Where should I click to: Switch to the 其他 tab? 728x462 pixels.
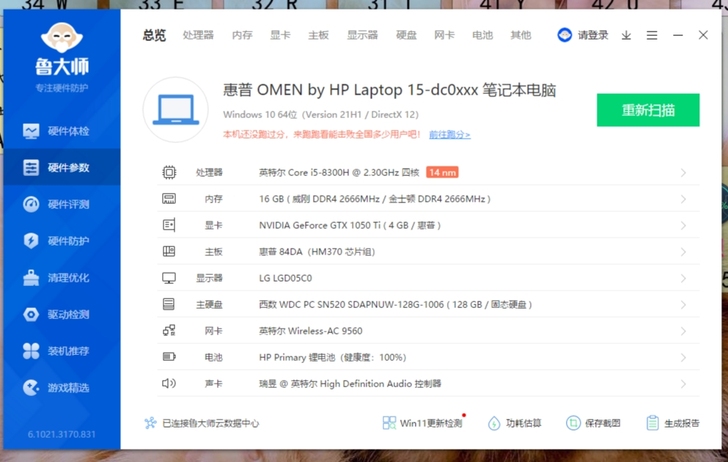520,35
